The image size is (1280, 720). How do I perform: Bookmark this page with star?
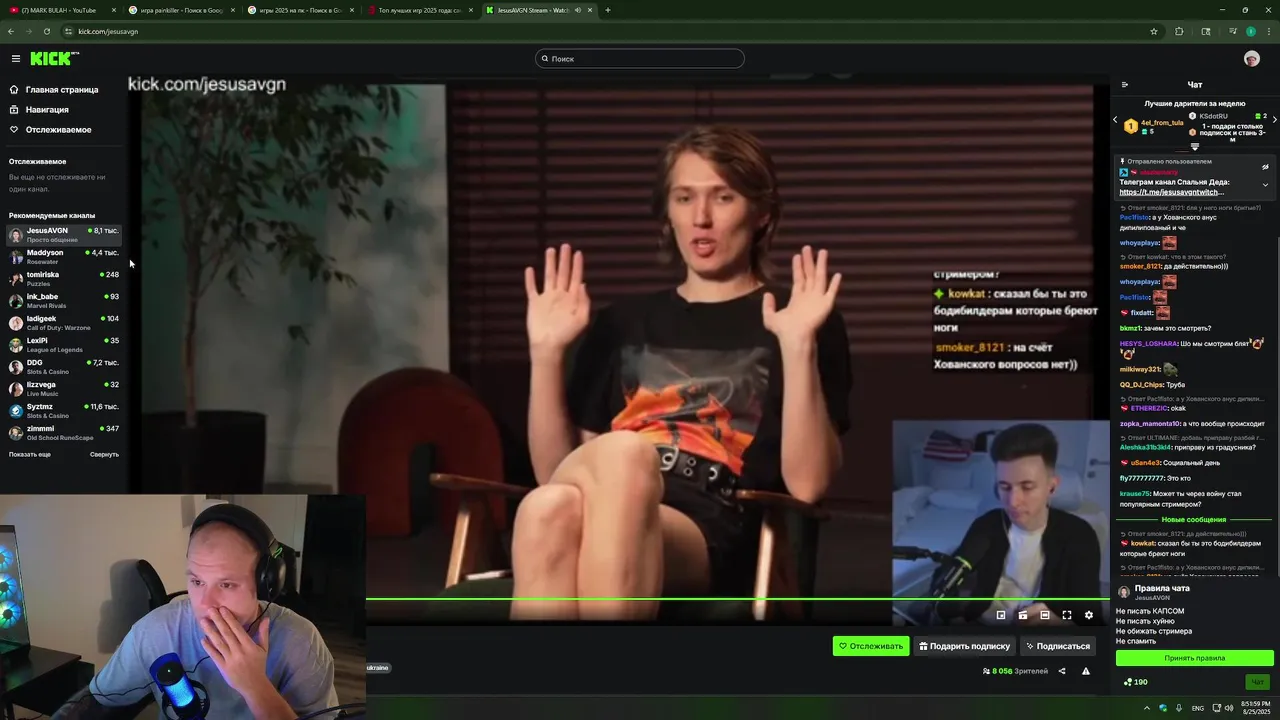point(1154,31)
